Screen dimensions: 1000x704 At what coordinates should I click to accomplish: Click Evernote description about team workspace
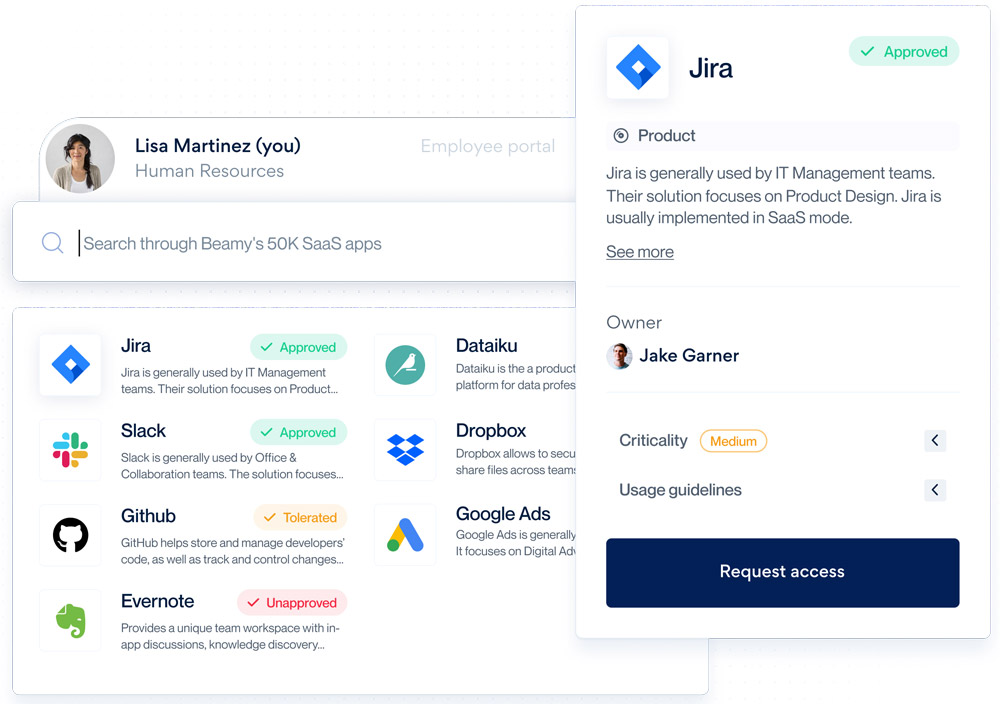tap(230, 636)
